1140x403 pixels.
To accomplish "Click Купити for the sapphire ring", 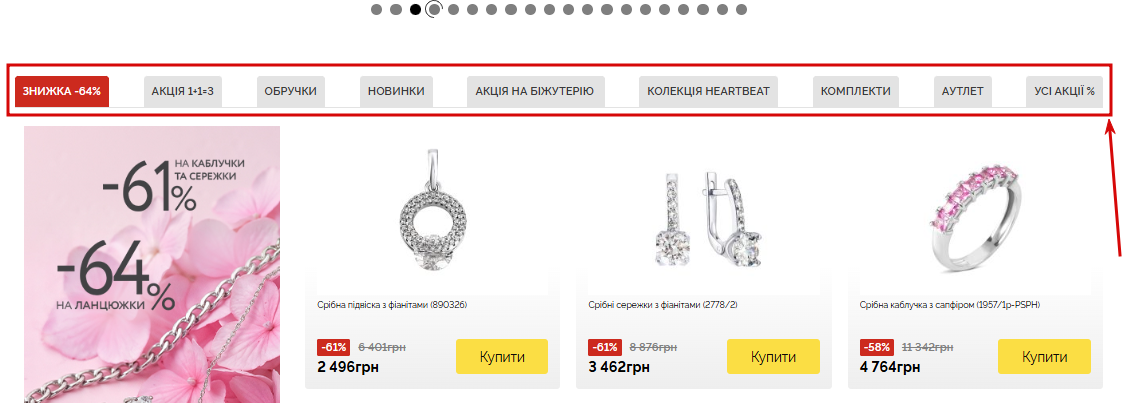I will point(1045,356).
